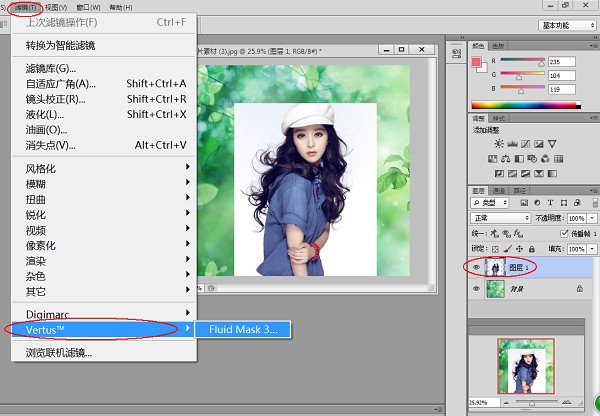Open the 视图(V) menu
This screenshot has height=416, width=600.
click(x=56, y=8)
